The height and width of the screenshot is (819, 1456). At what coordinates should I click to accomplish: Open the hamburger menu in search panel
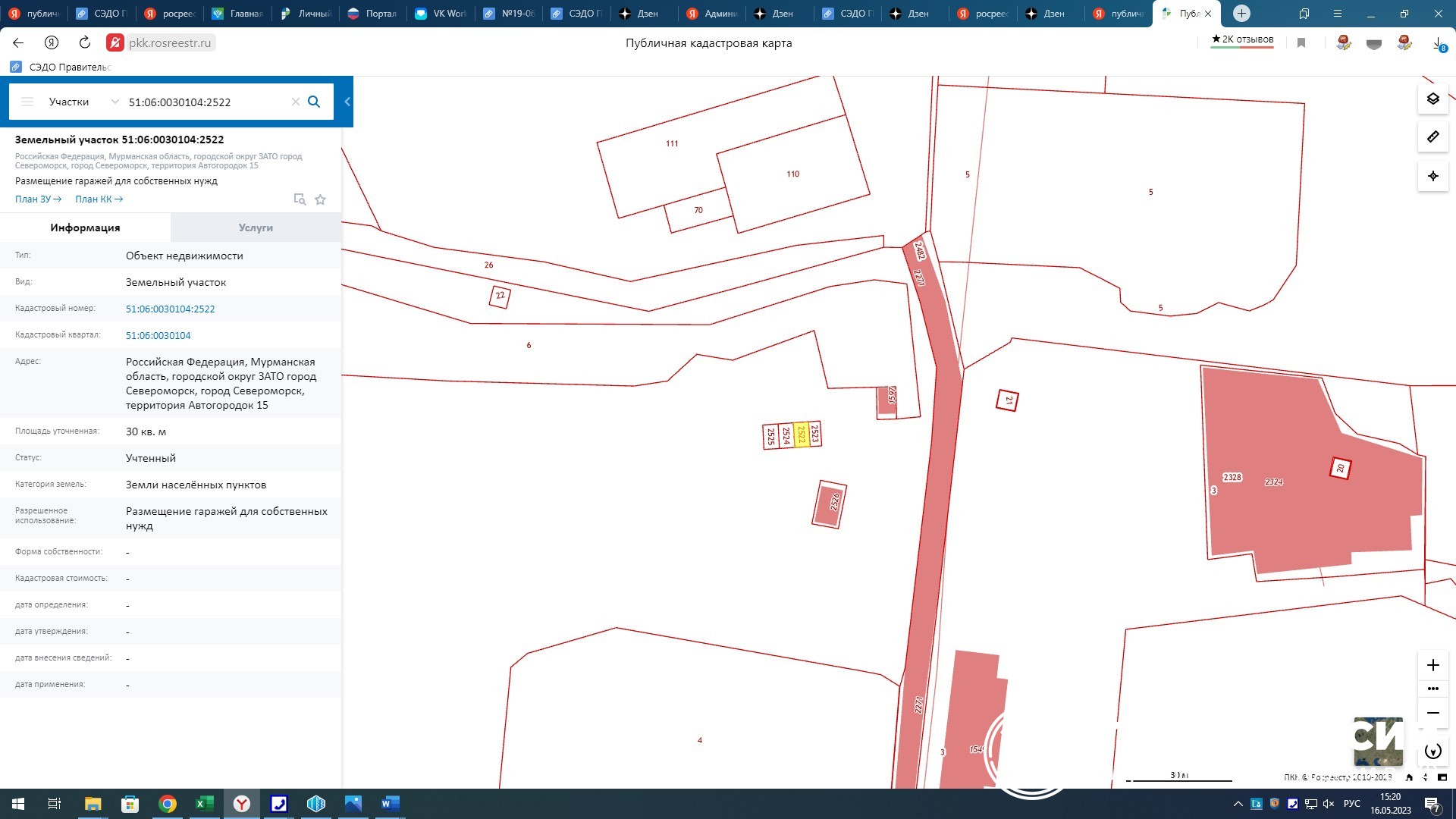(27, 102)
